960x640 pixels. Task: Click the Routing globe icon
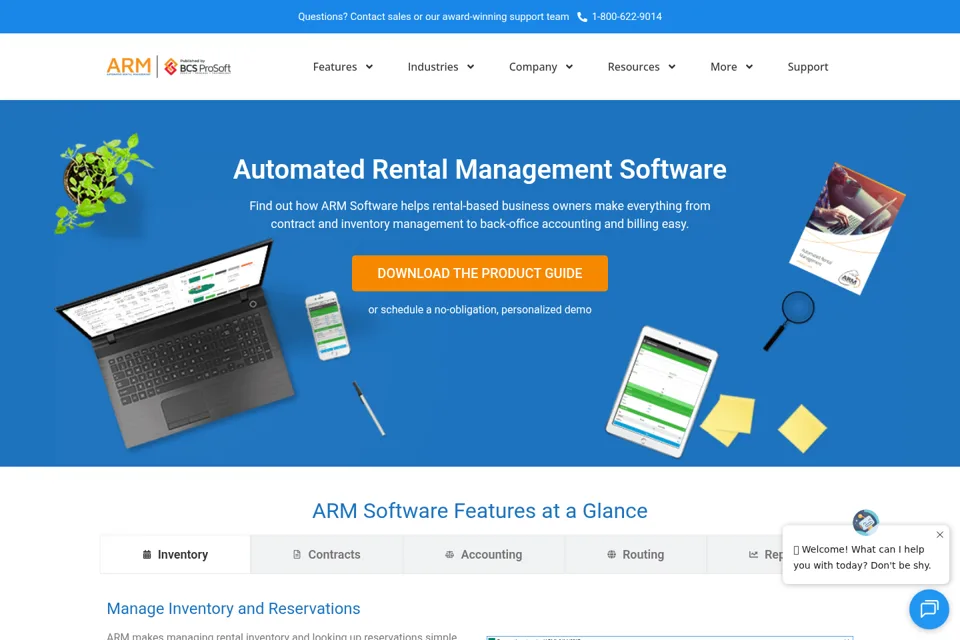click(612, 554)
